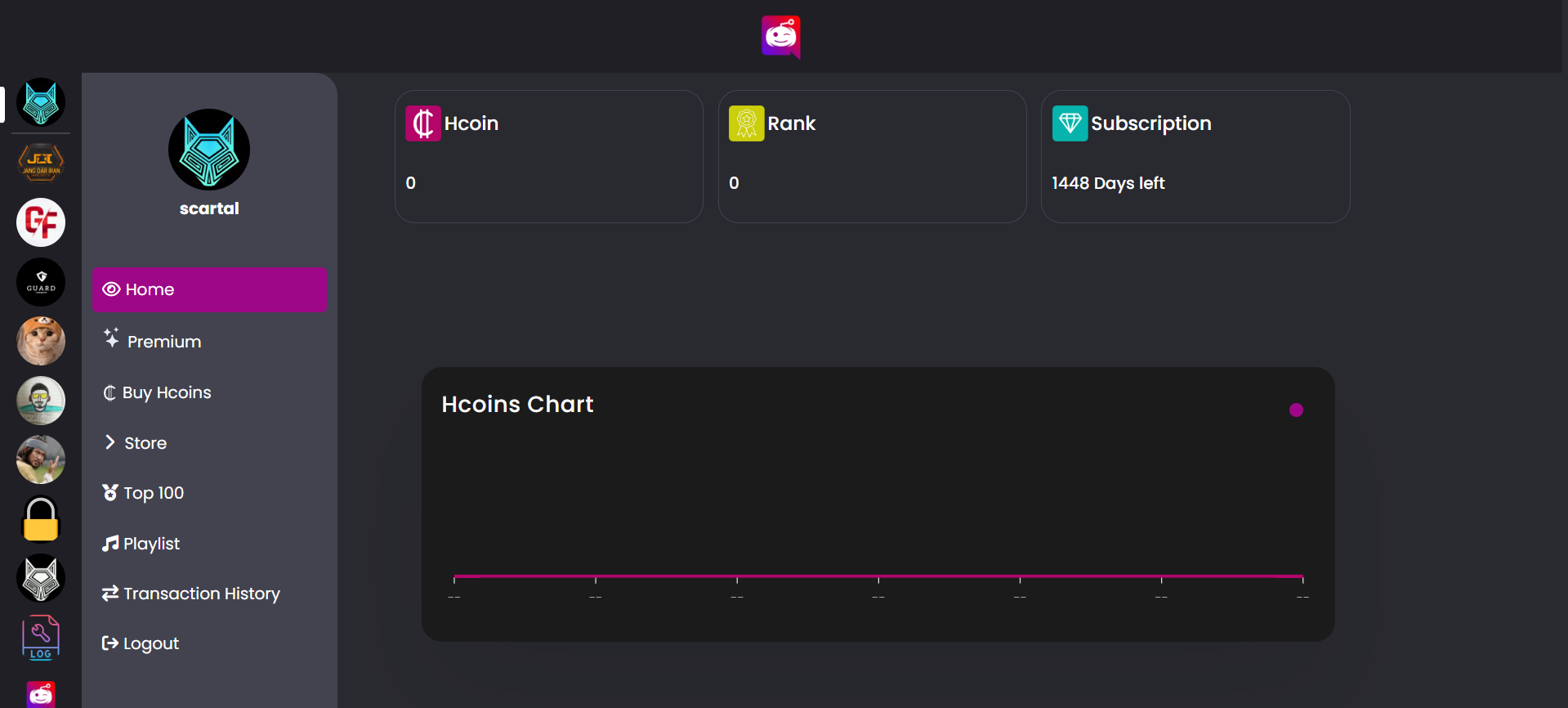1568x708 pixels.
Task: Click the pink chat mascot icon at sidebar bottom
Action: click(x=41, y=694)
